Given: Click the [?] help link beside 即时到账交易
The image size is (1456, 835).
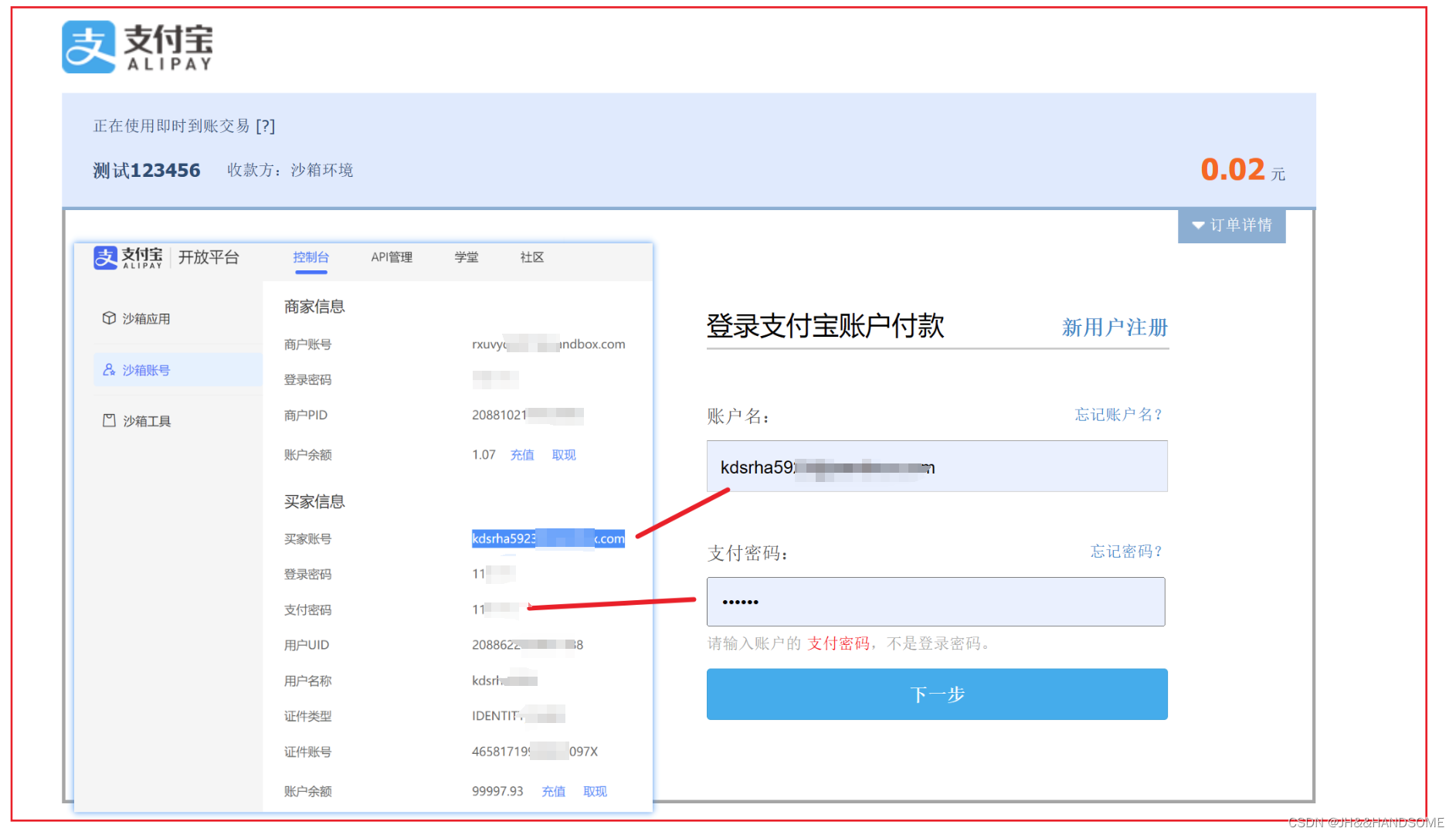Looking at the screenshot, I should tap(266, 126).
